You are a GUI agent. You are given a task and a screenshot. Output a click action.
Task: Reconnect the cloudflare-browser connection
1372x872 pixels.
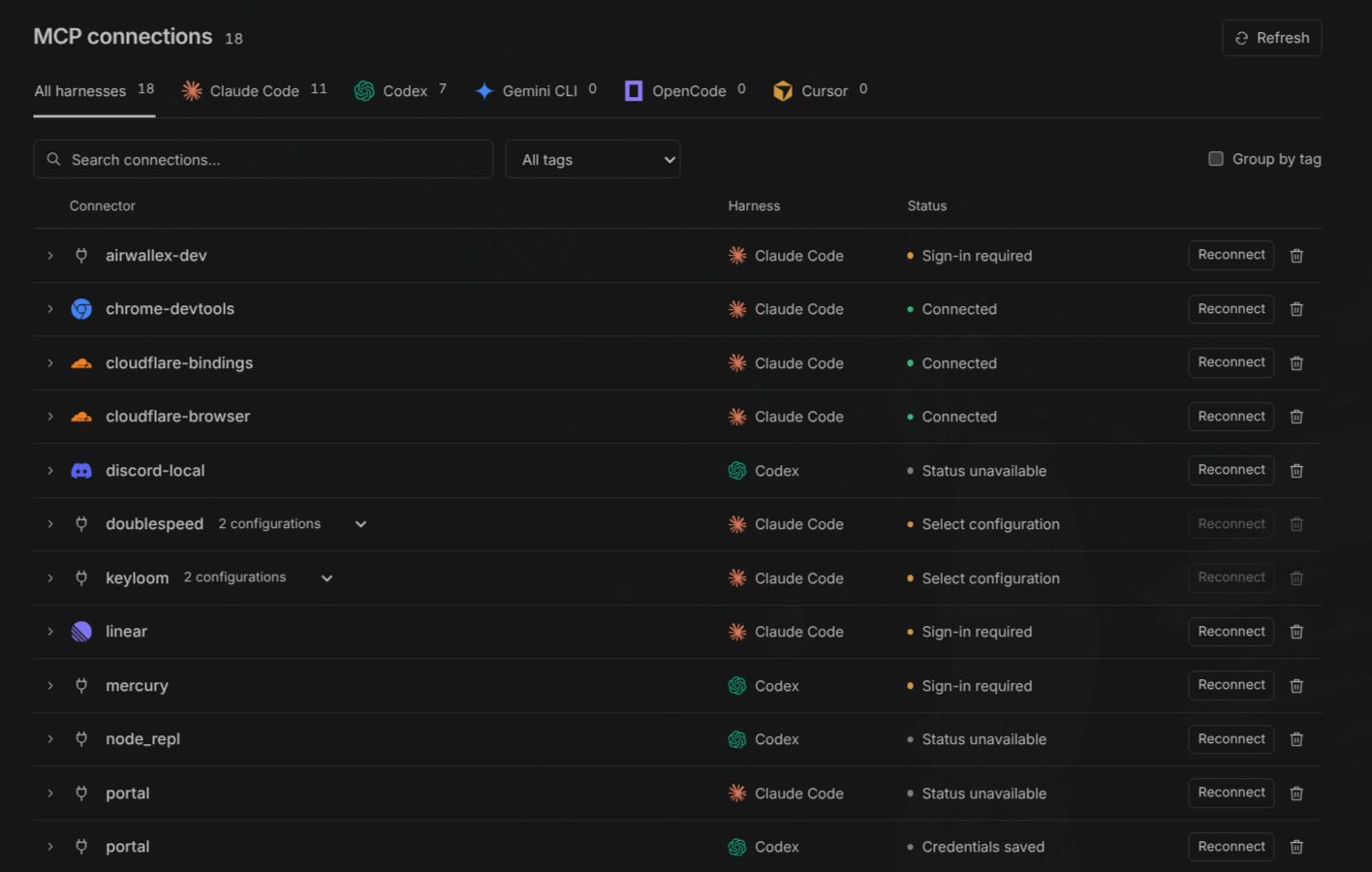pyautogui.click(x=1231, y=417)
